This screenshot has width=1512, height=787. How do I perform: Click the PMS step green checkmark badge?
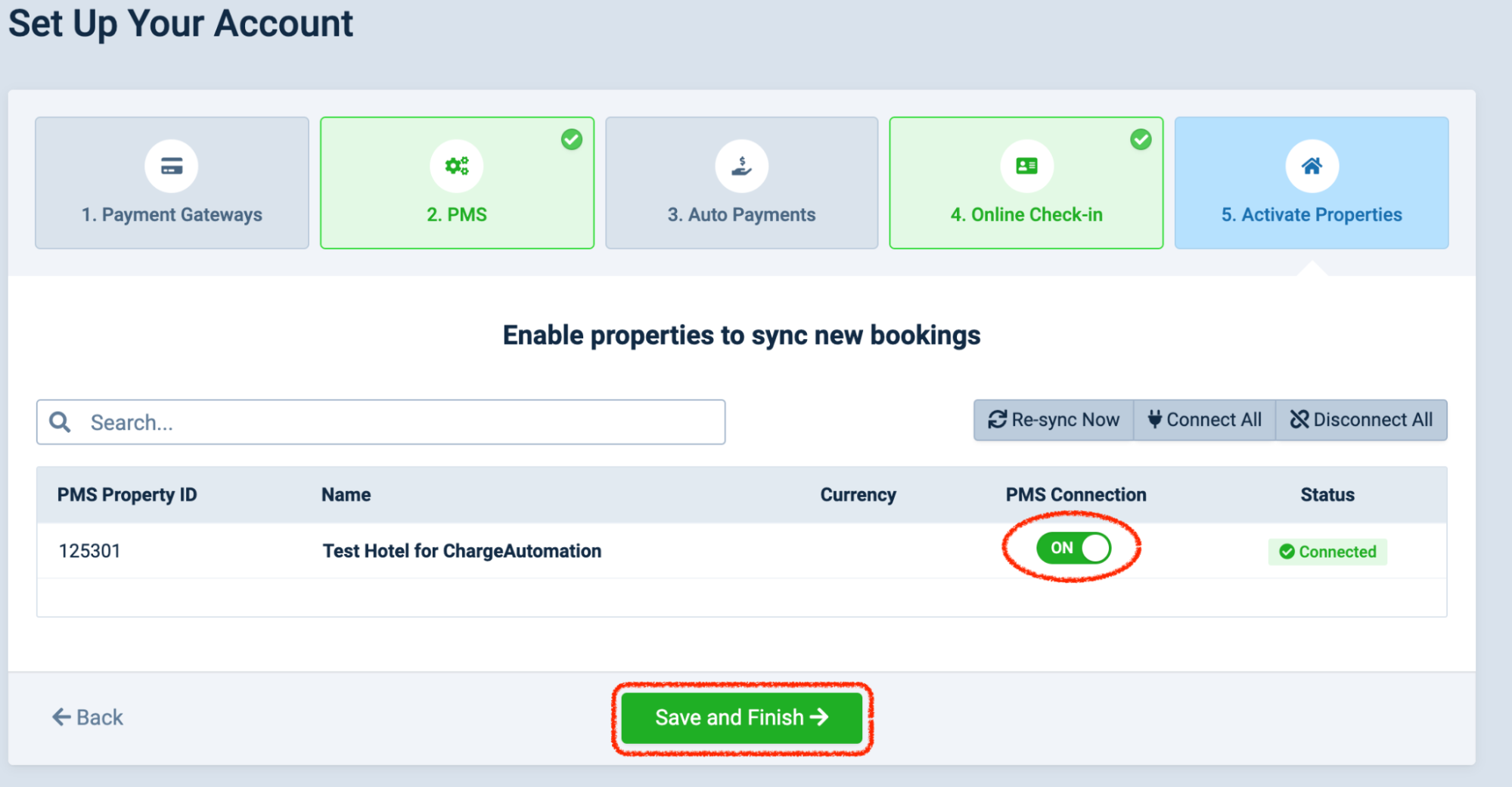[x=572, y=139]
